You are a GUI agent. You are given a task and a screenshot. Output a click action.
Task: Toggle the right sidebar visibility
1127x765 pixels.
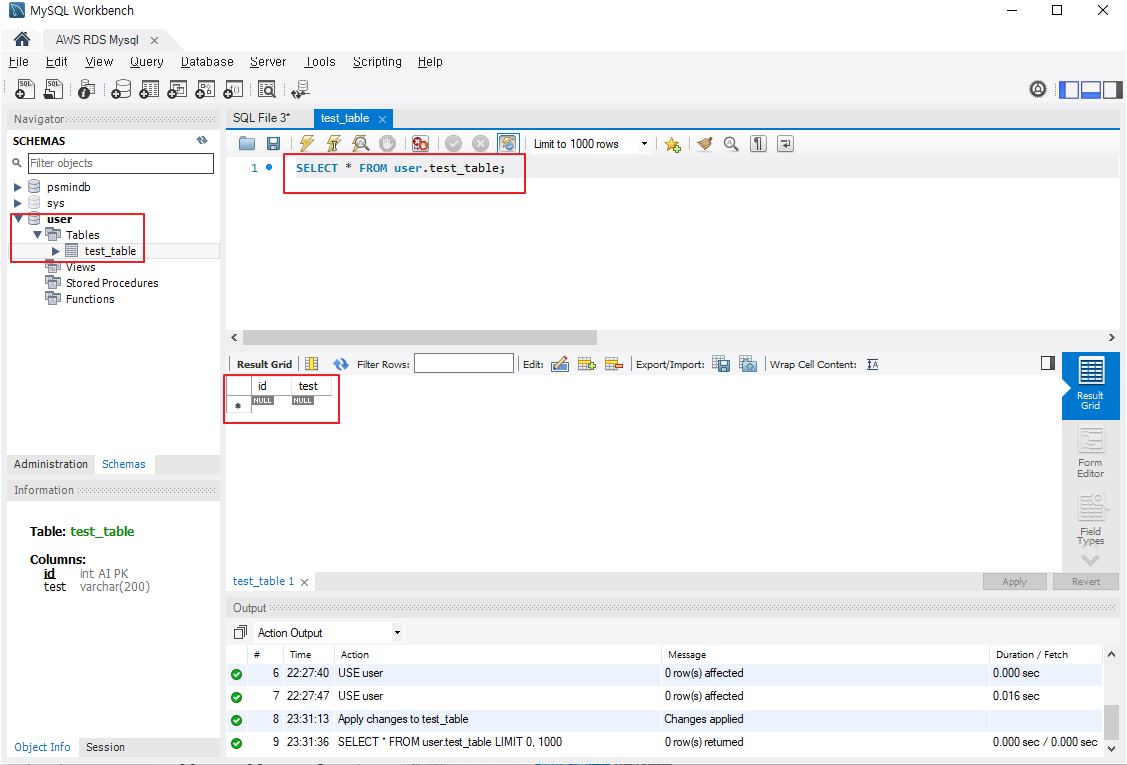[x=1112, y=90]
